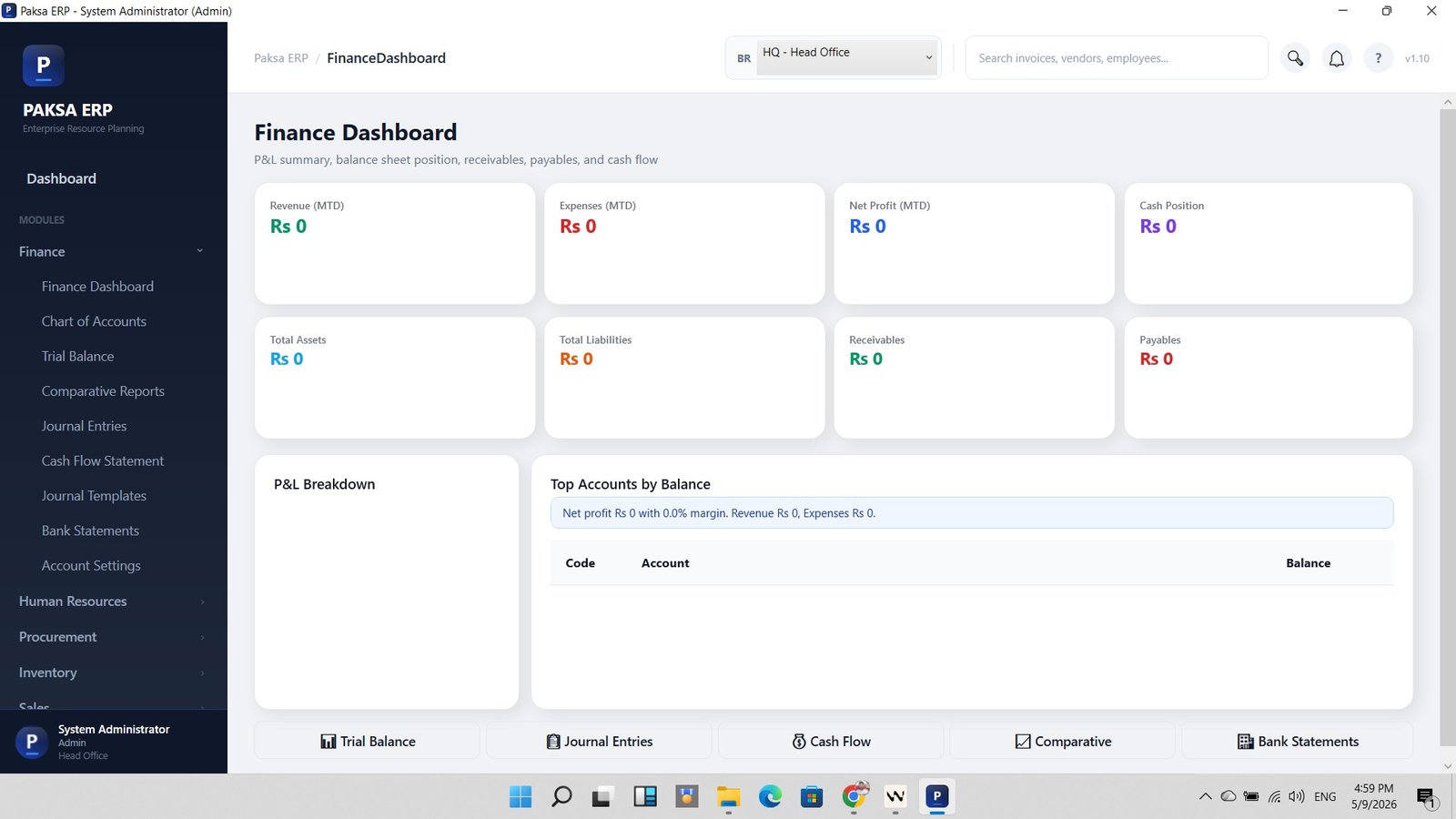Image resolution: width=1456 pixels, height=819 pixels.
Task: Click the Paksa ERP logo in sidebar
Action: 43,66
